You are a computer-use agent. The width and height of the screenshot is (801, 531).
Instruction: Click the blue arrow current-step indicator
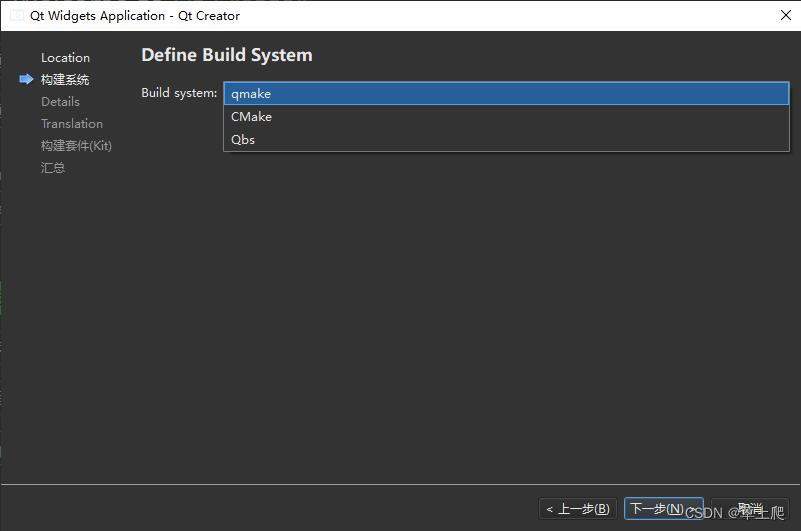click(26, 79)
